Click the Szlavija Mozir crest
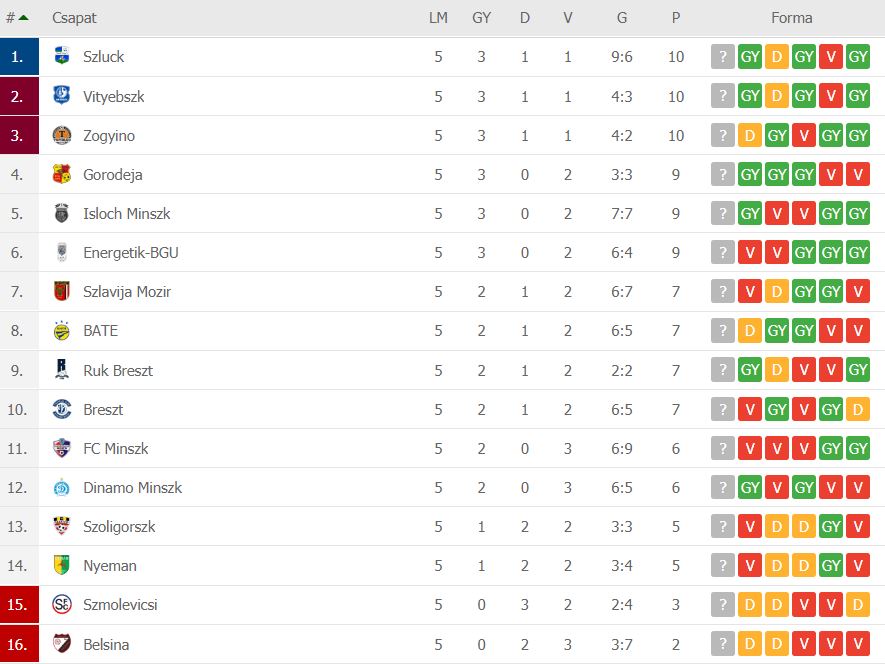 click(x=62, y=291)
